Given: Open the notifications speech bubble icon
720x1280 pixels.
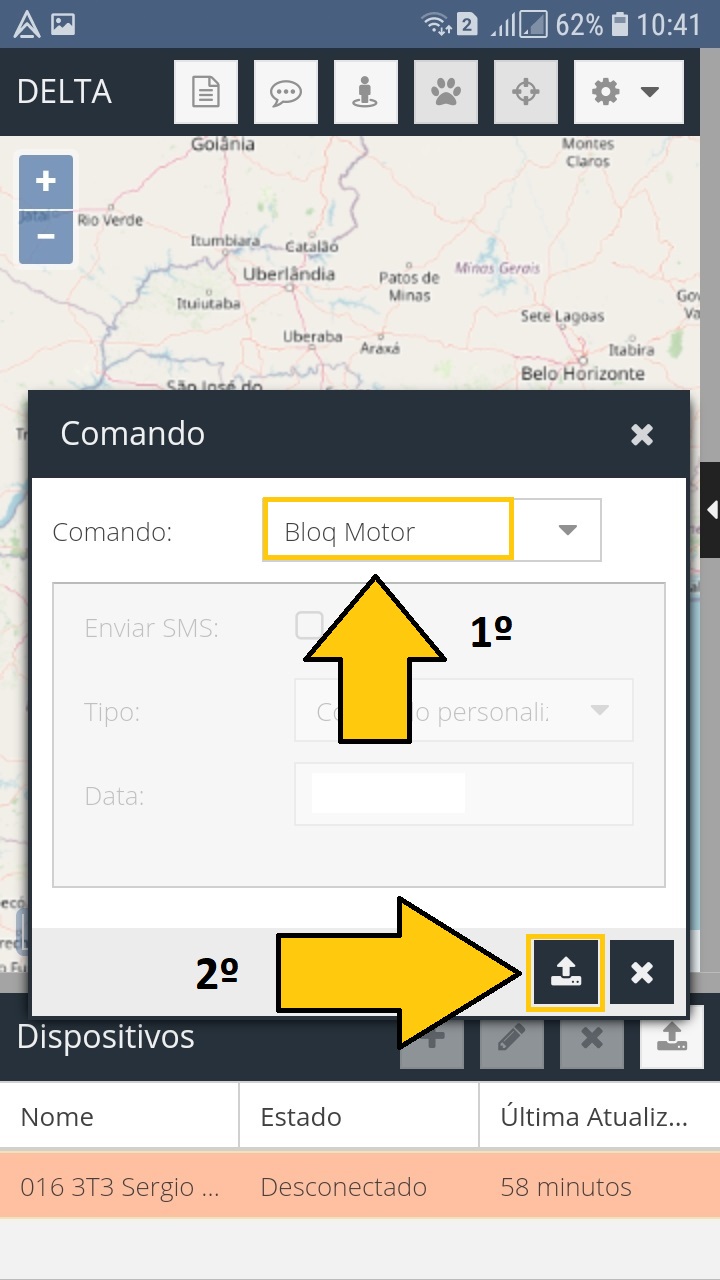Looking at the screenshot, I should point(286,93).
